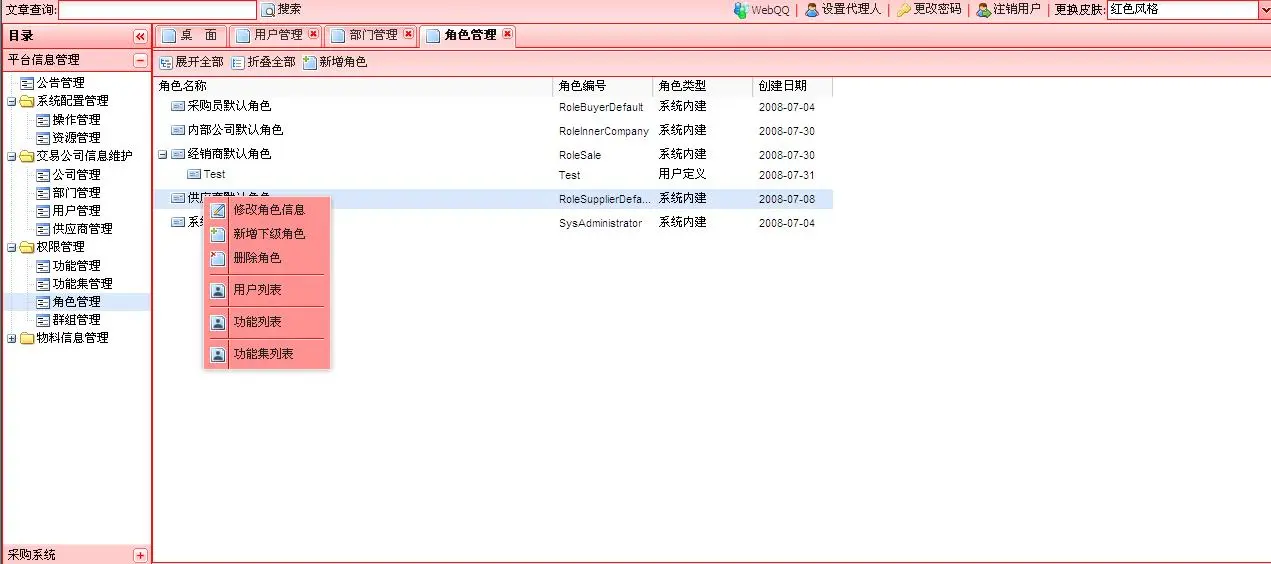Viewport: 1271px width, 564px height.
Task: Click the 内部公司默认角色 row icon
Action: coord(178,130)
